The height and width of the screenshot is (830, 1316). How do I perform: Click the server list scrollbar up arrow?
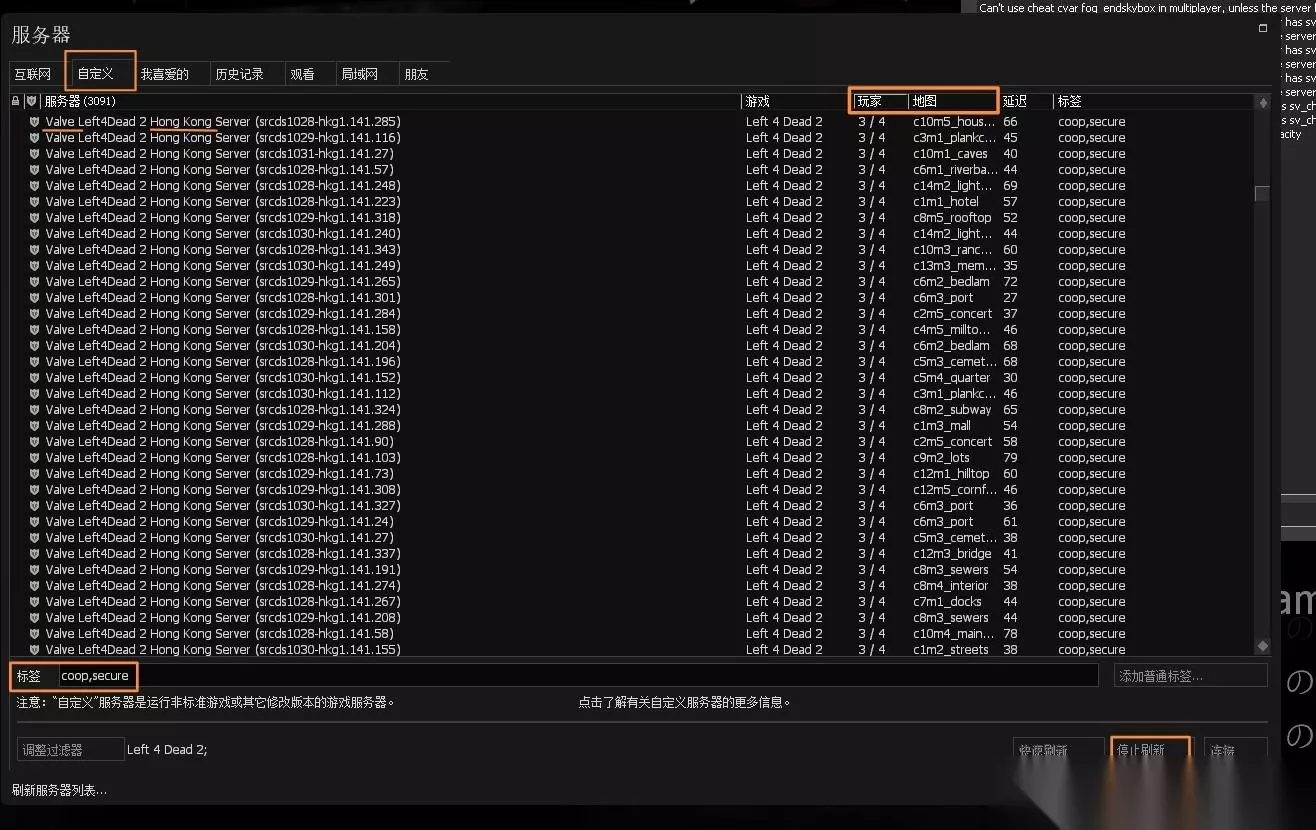tap(1262, 102)
